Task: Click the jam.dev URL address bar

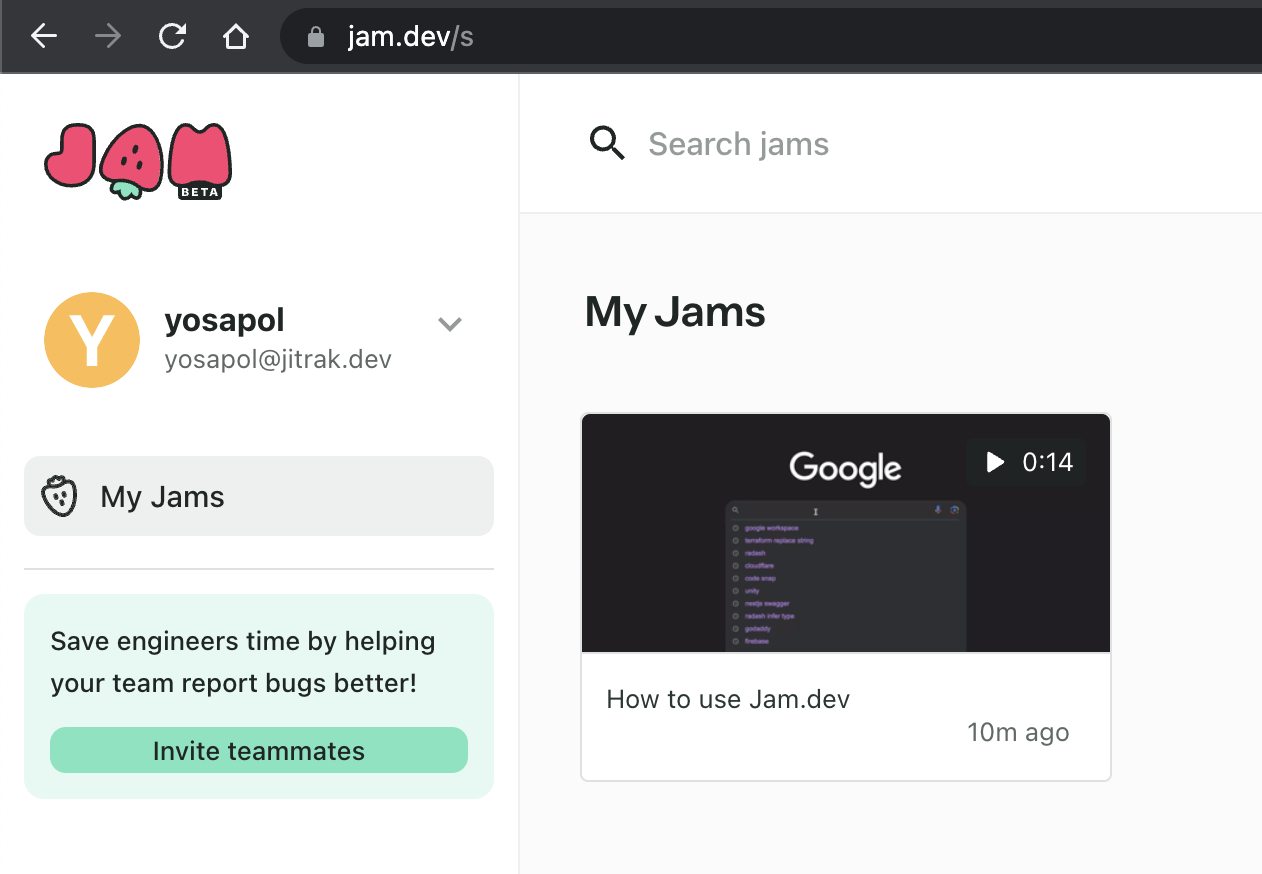Action: (x=700, y=38)
